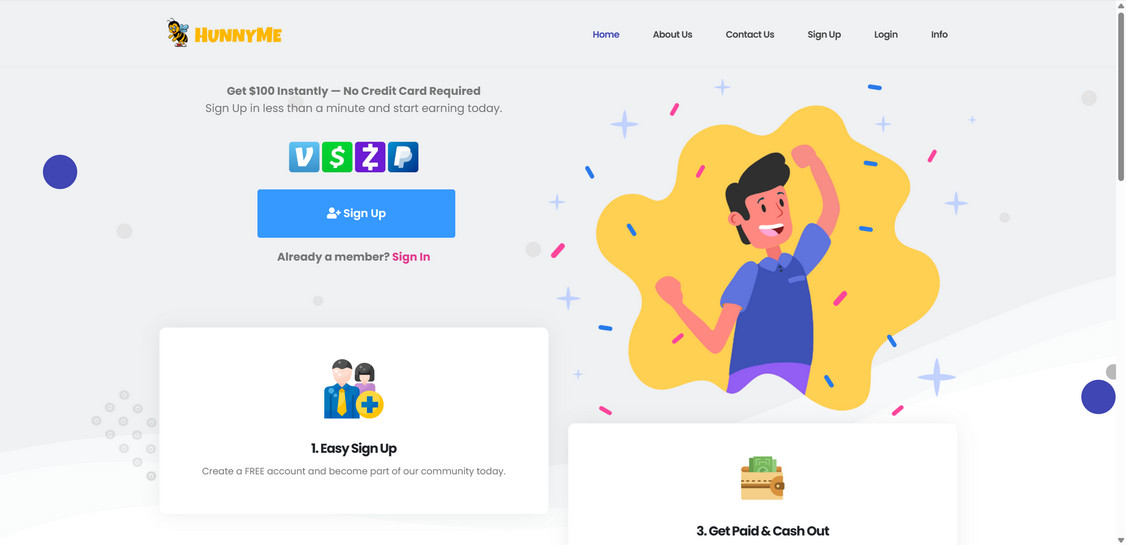
Task: Click the scrollbar up arrow
Action: pyautogui.click(x=1120, y=5)
